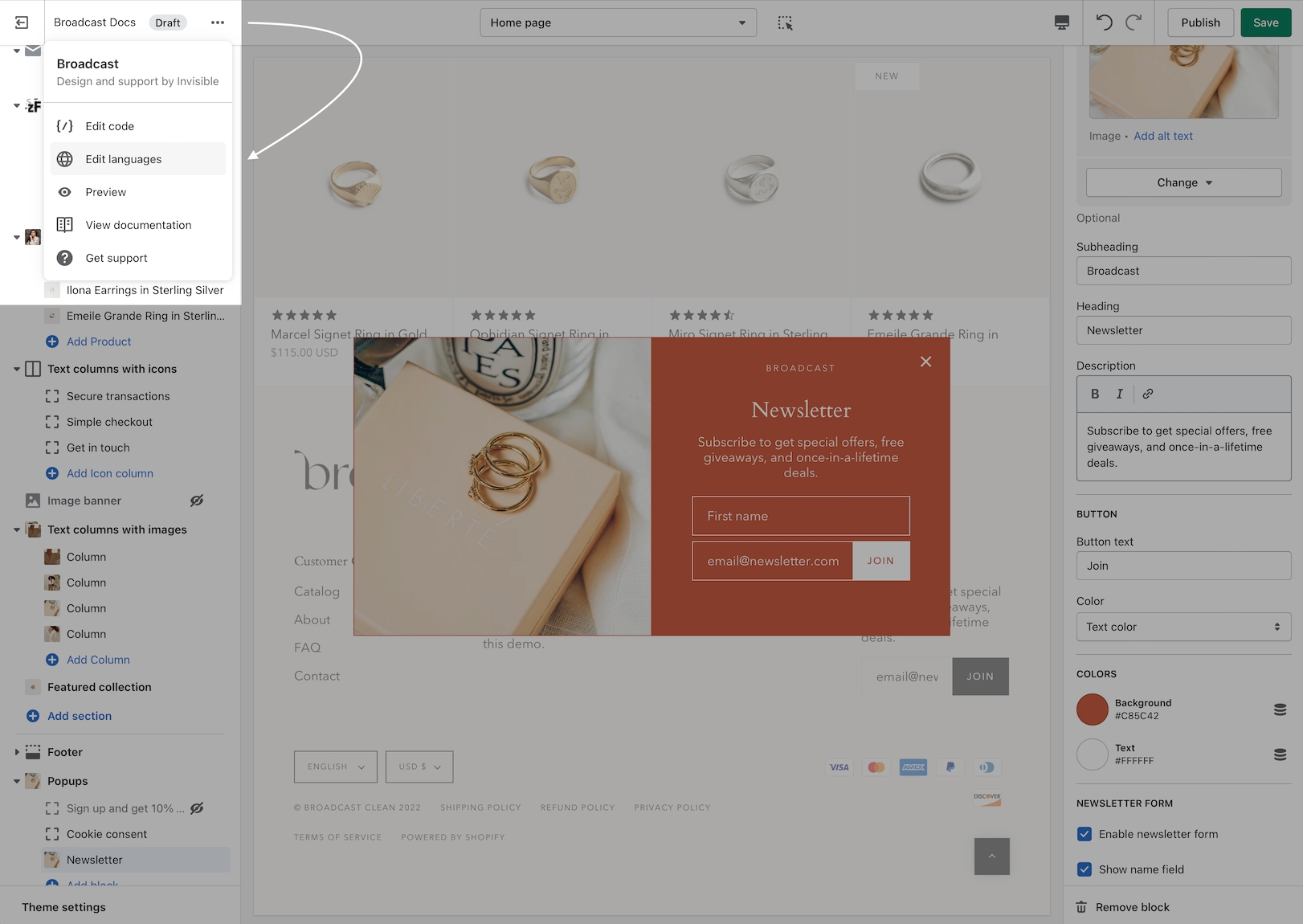Uncheck Show name field checkbox
This screenshot has height=924, width=1303.
[1084, 869]
